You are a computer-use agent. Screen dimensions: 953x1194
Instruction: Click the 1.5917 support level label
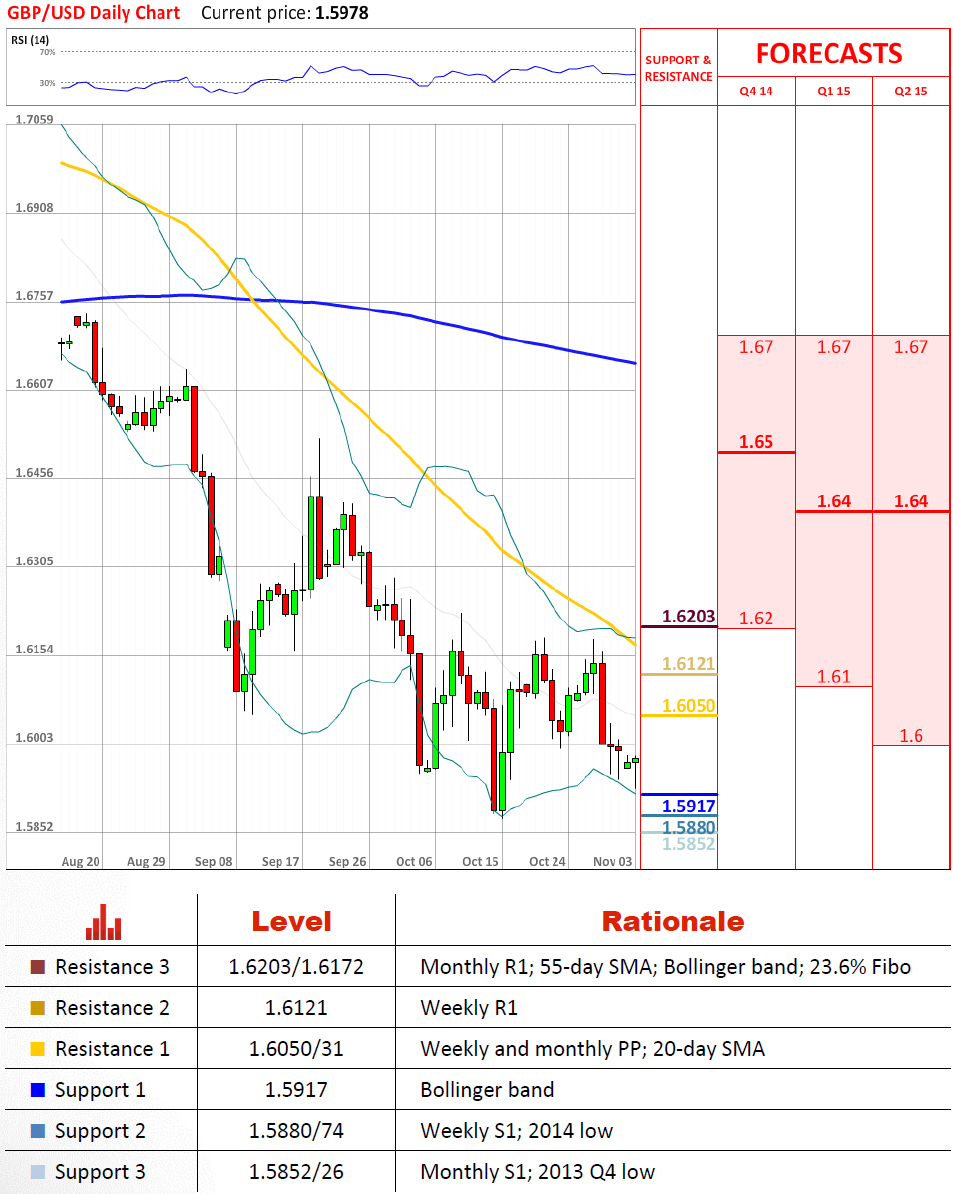tap(688, 806)
